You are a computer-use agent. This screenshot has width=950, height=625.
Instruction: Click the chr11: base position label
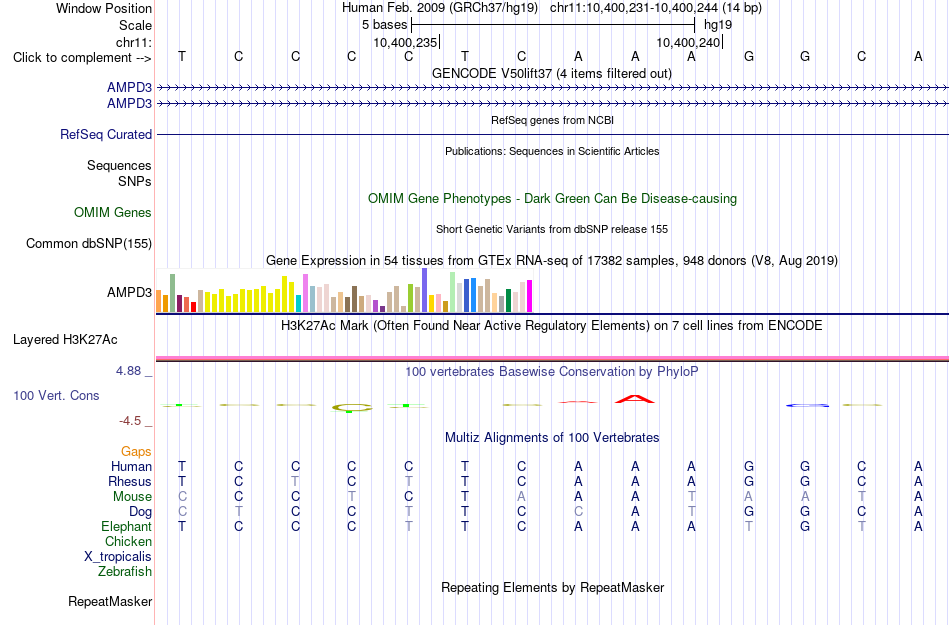pos(133,42)
